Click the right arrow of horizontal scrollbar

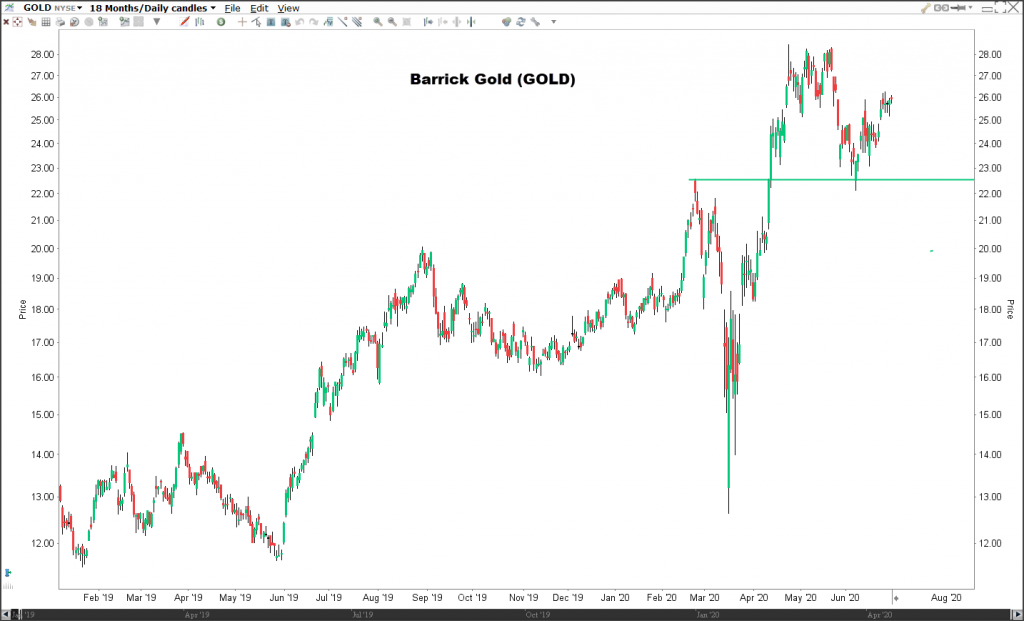pos(1017,614)
